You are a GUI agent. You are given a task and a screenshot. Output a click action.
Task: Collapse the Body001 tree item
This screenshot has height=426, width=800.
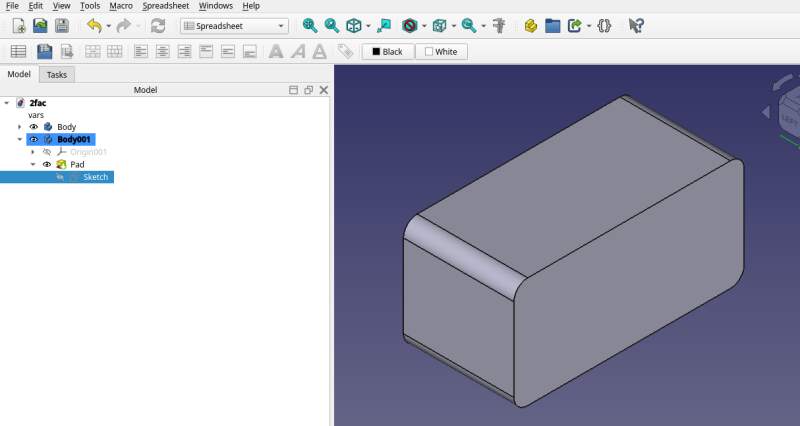20,139
